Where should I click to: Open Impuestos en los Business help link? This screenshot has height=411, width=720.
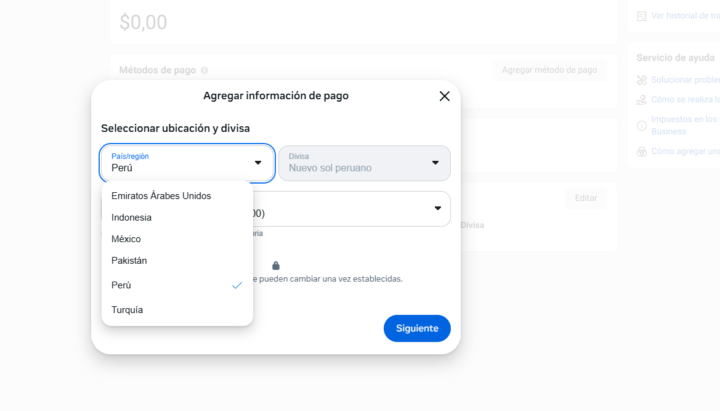(685, 125)
